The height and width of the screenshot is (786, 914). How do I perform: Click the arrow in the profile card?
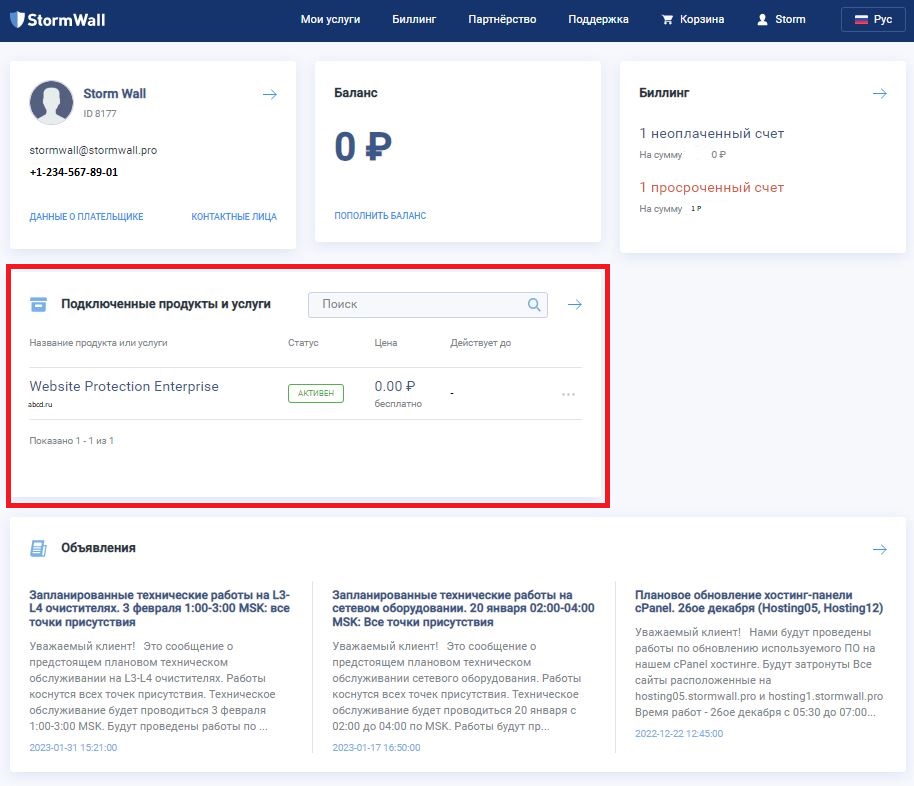pyautogui.click(x=270, y=94)
